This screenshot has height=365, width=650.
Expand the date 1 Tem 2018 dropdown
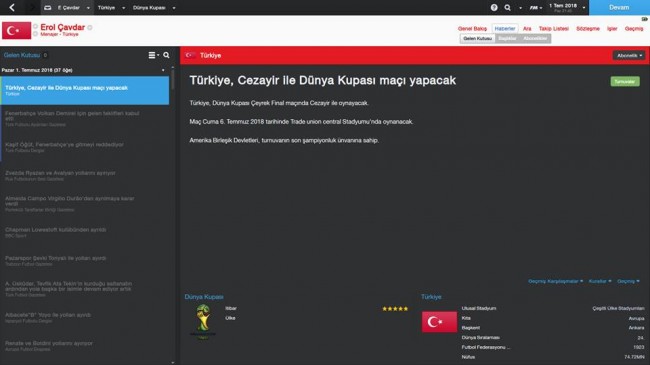click(584, 7)
